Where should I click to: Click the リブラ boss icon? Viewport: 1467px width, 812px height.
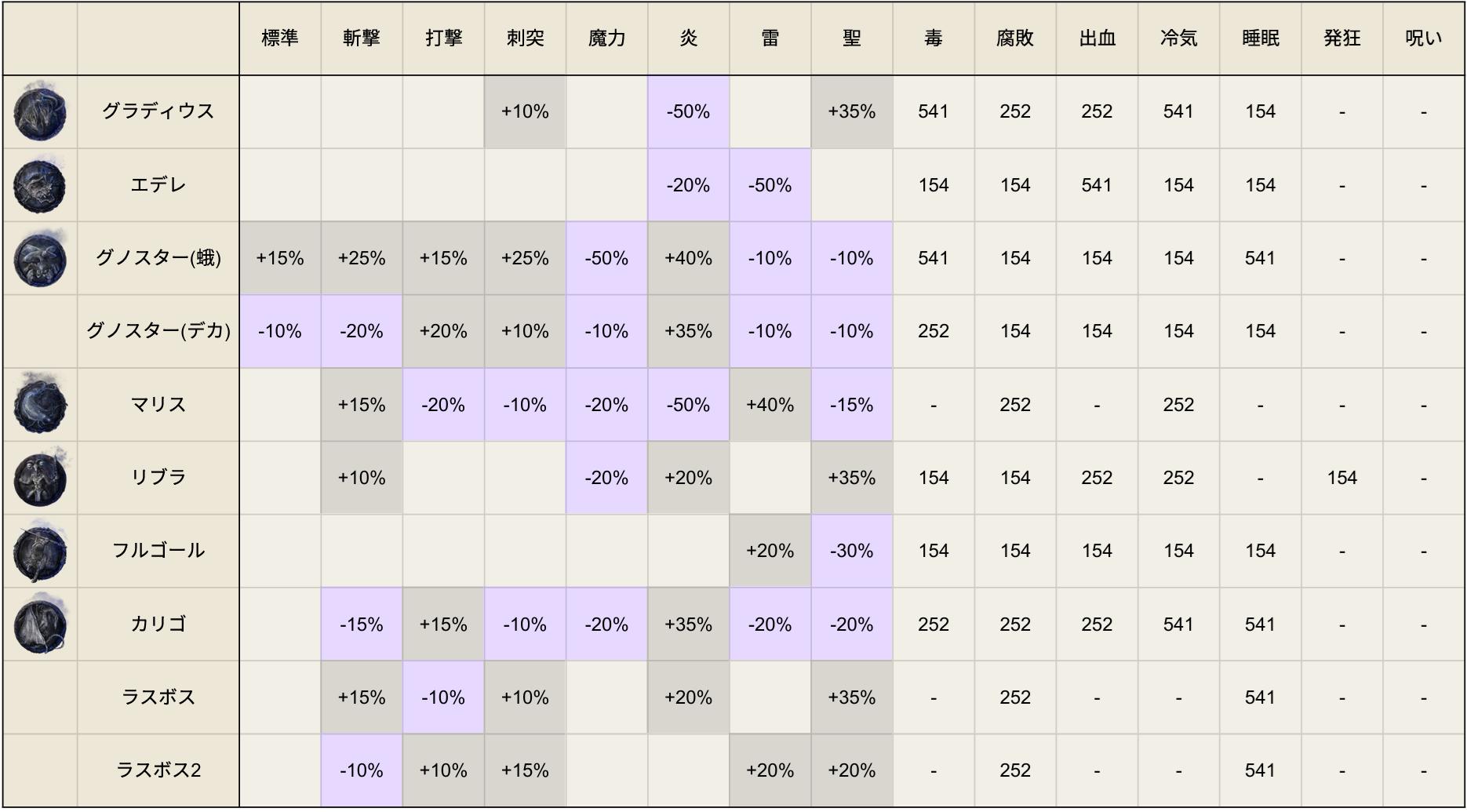[x=40, y=478]
